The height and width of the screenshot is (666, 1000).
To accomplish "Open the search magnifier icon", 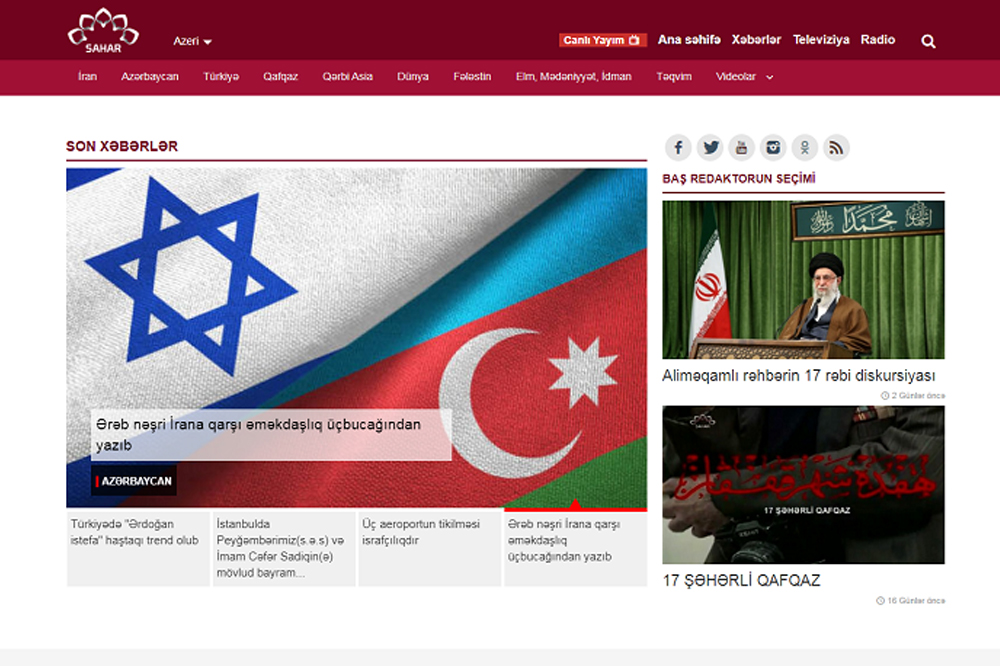I will click(x=928, y=41).
